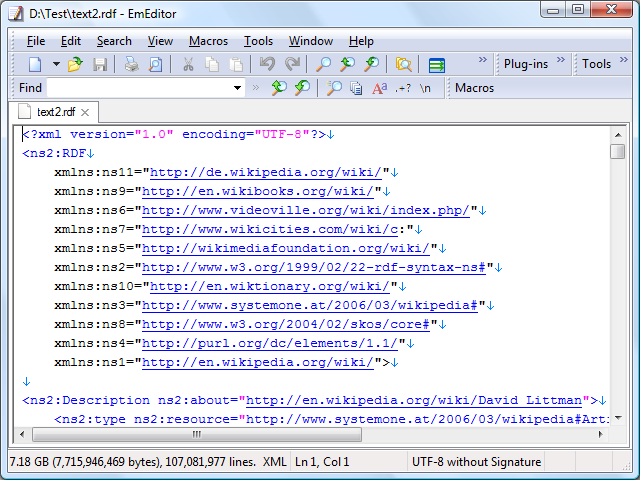Click the Find in Files icon
640x480 pixels.
403,64
